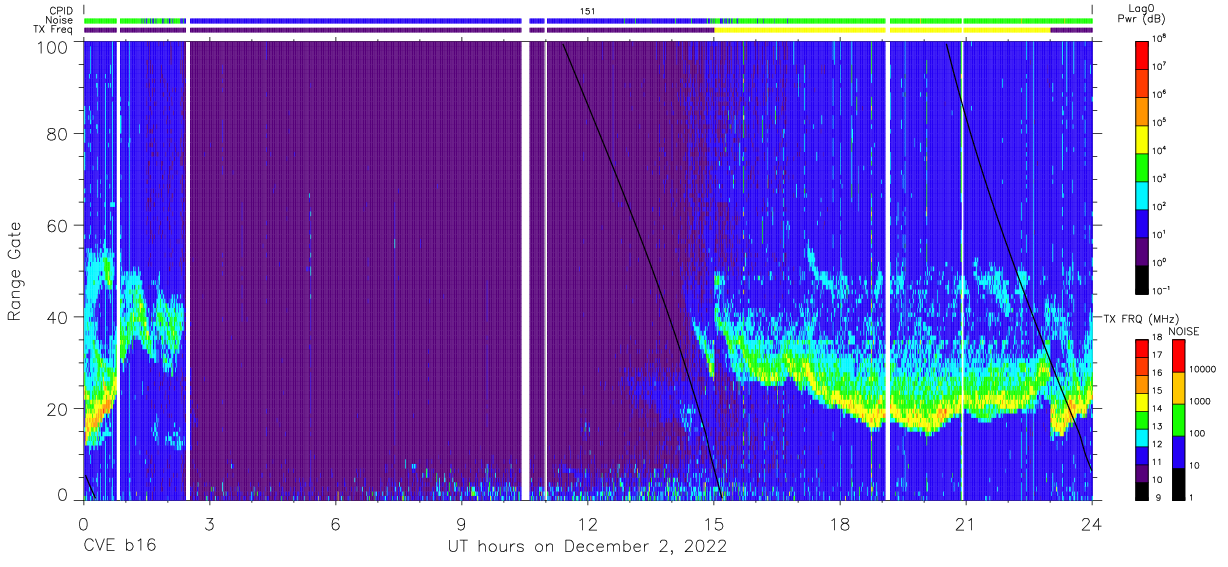1228x567 pixels.
Task: Click the yellow segment of TX FRQ colorbar
Action: (1142, 400)
